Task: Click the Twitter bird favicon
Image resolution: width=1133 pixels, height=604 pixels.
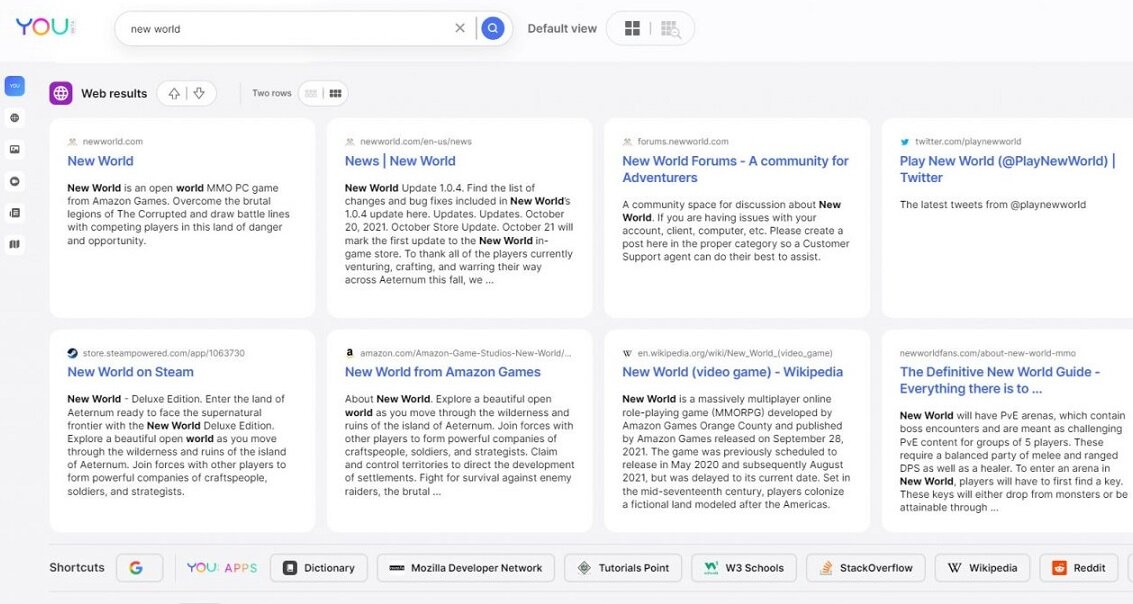Action: click(905, 142)
